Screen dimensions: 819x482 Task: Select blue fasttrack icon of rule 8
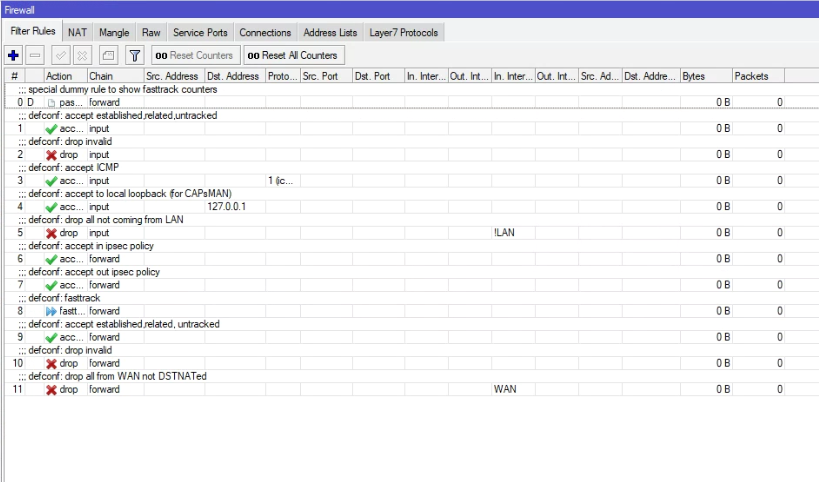point(51,311)
